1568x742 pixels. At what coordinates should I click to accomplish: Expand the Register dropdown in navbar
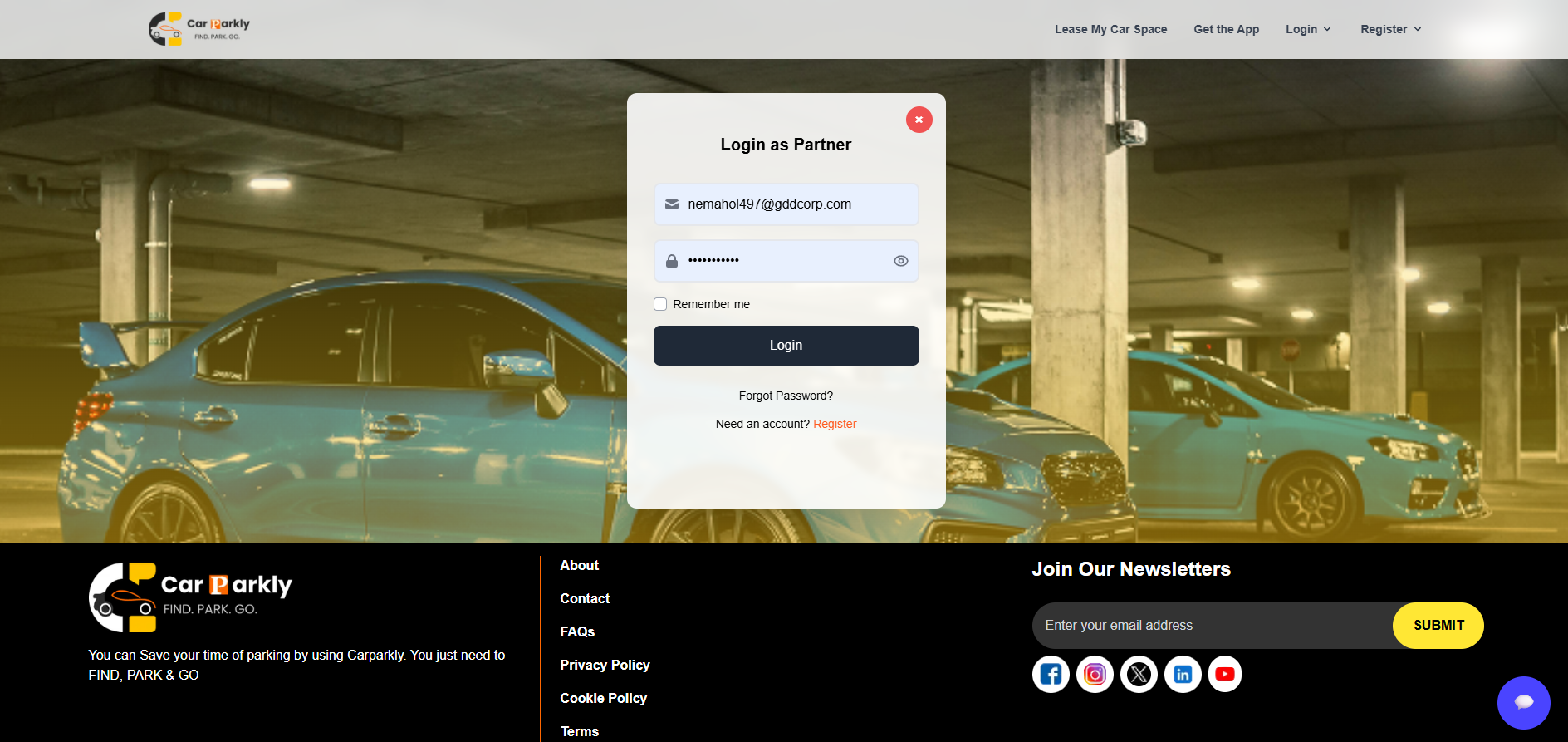pos(1390,29)
